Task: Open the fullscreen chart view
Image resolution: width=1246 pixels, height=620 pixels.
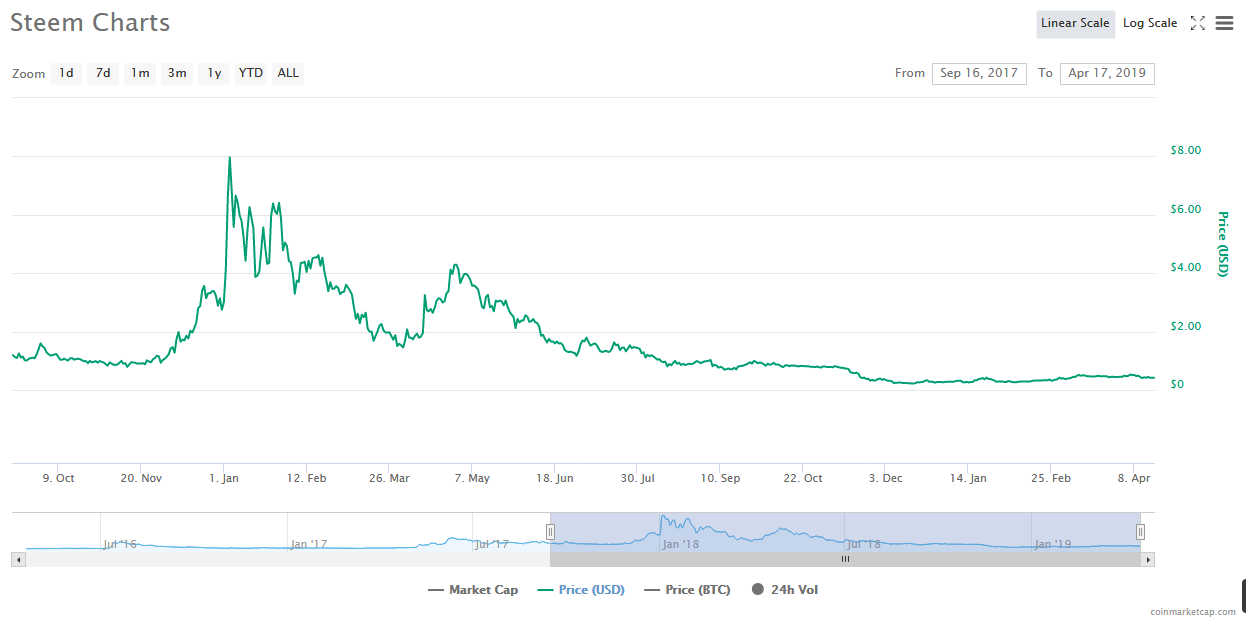Action: click(1198, 22)
